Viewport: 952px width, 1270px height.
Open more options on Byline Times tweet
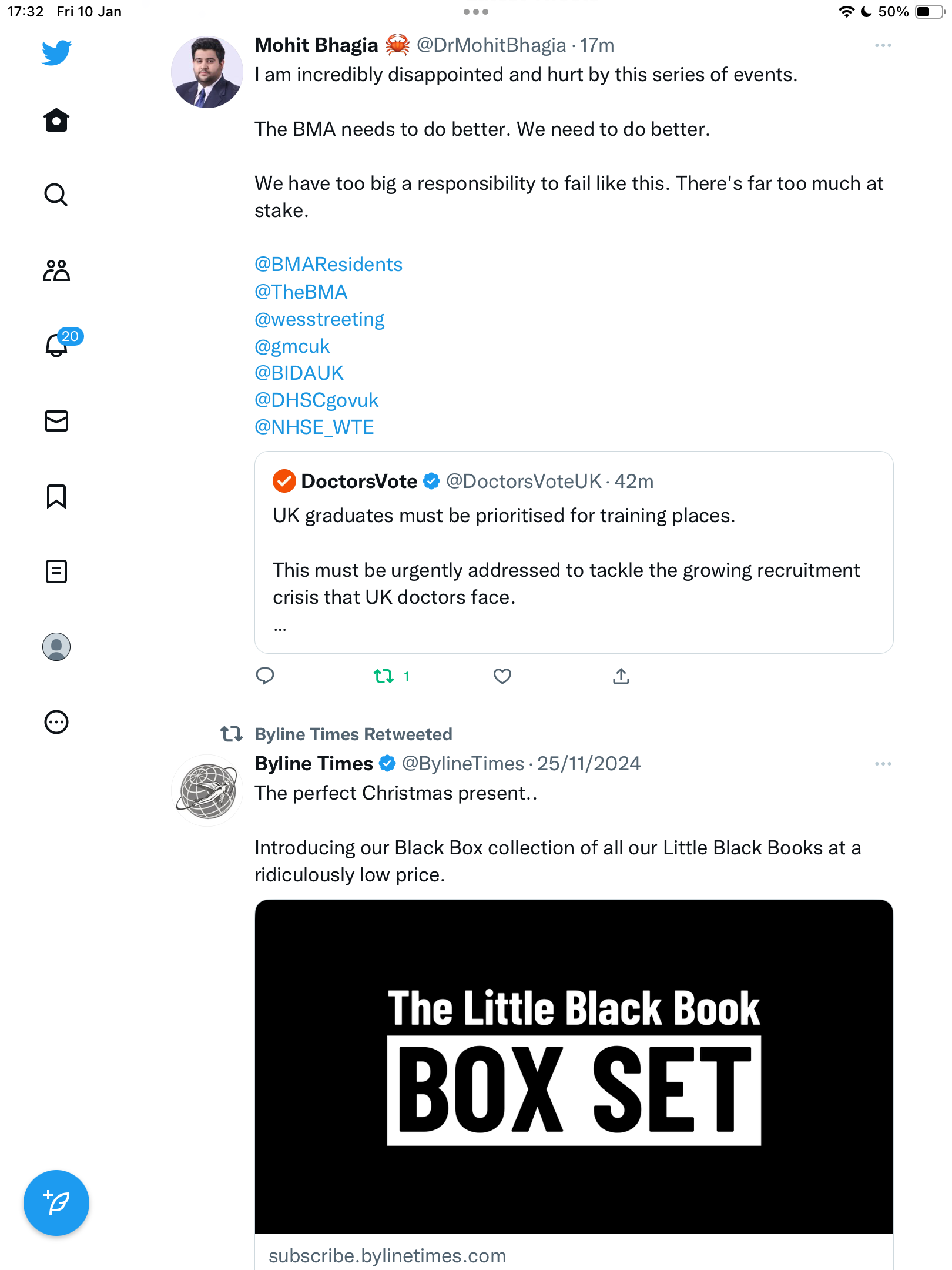883,764
